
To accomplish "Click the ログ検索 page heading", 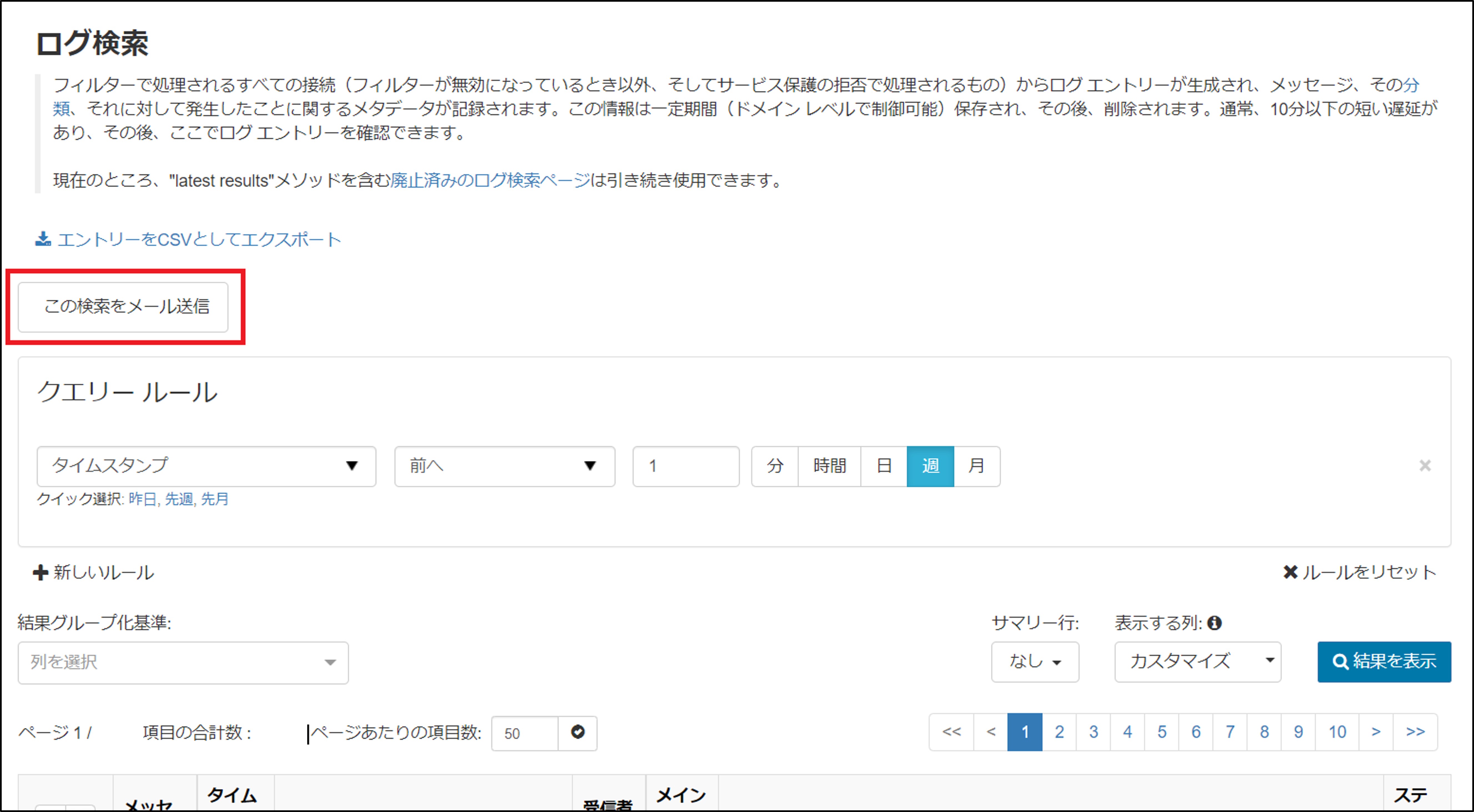I will click(92, 43).
